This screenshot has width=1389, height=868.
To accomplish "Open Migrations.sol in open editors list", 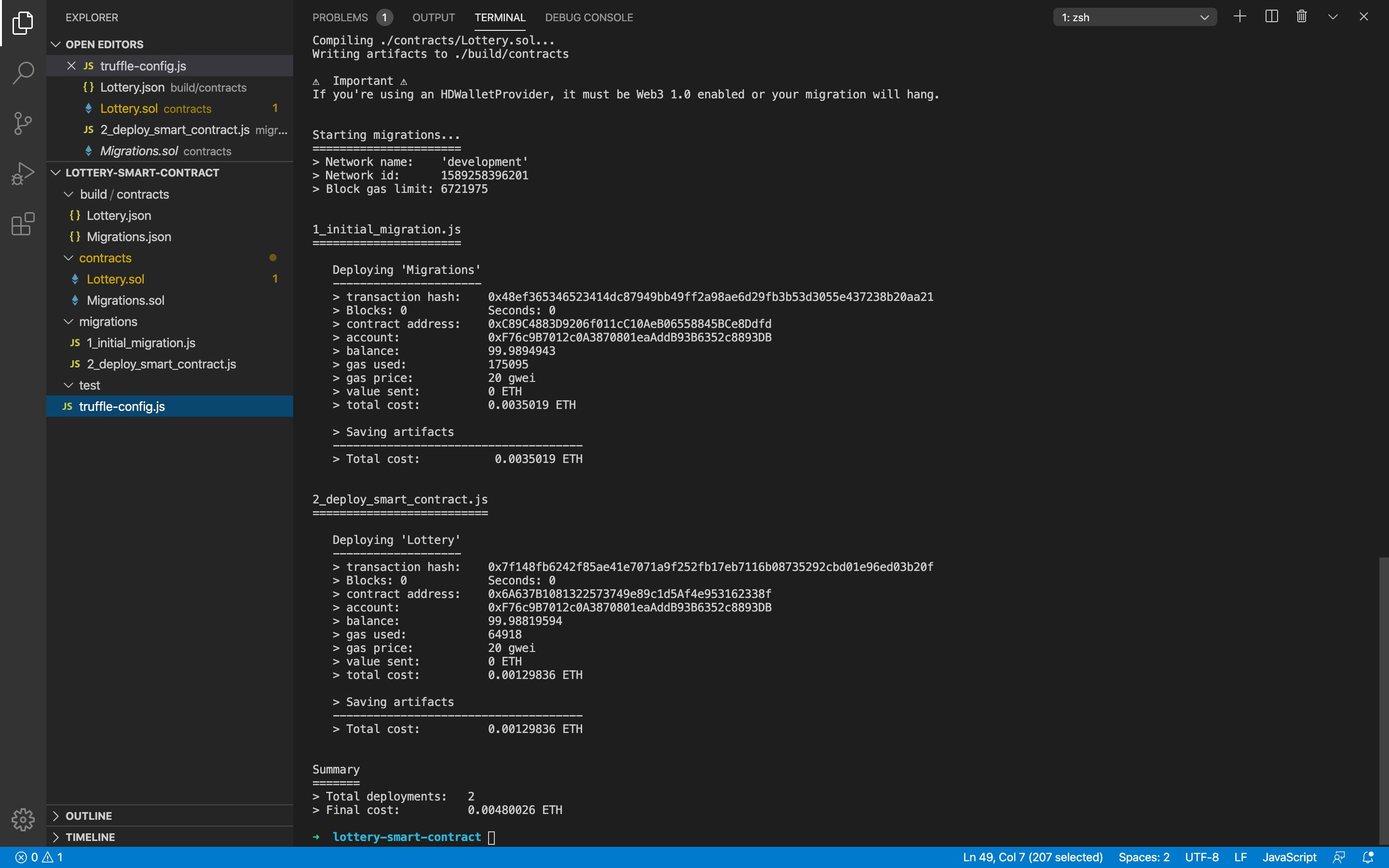I will (x=170, y=151).
